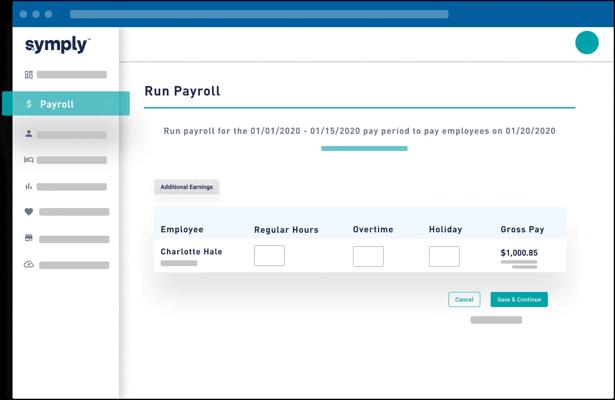615x400 pixels.
Task: Click the symply logo
Action: coord(57,45)
